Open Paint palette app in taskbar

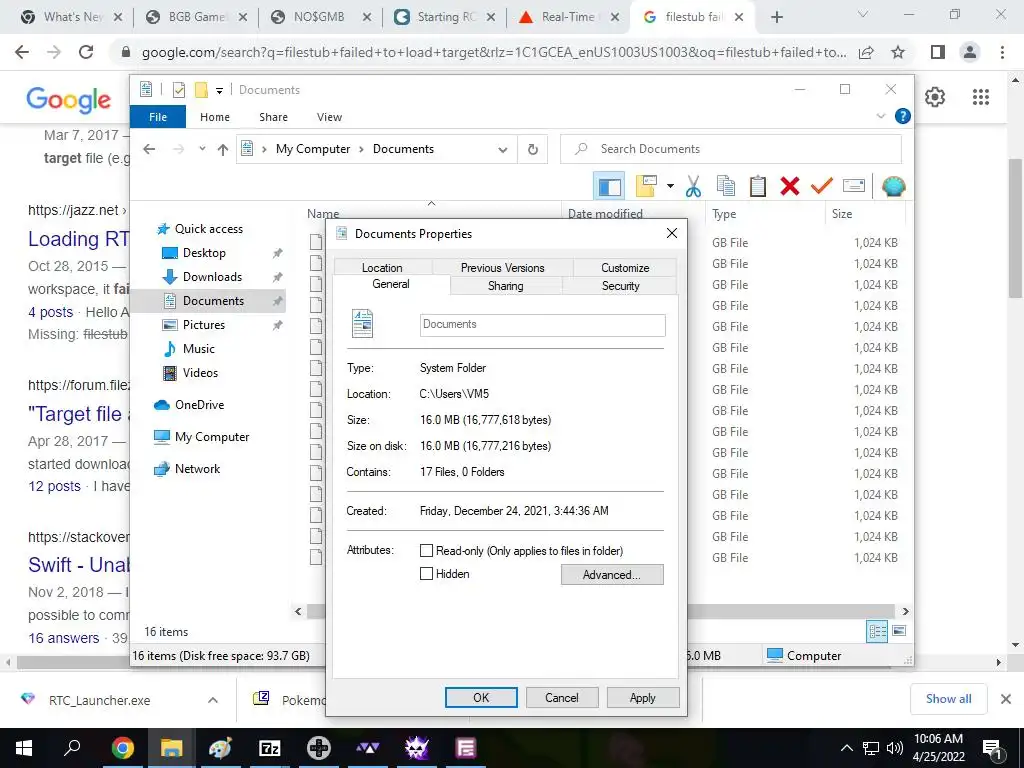click(220, 748)
